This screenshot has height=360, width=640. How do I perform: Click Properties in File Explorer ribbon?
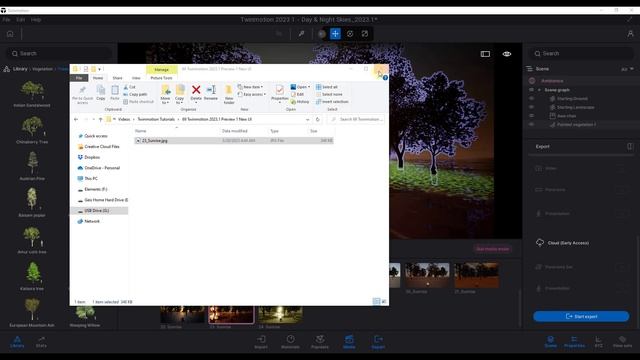pos(280,93)
